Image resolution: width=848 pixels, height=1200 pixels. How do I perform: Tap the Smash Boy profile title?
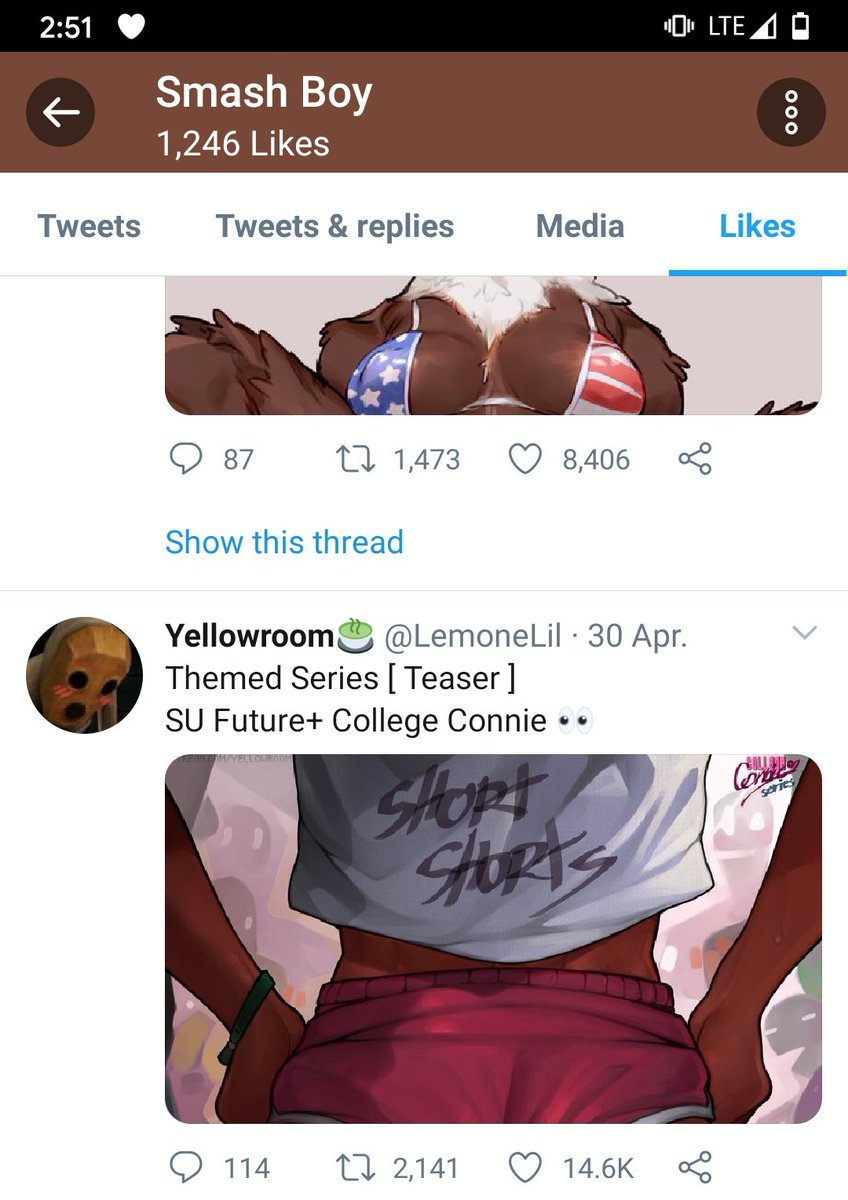[x=264, y=93]
